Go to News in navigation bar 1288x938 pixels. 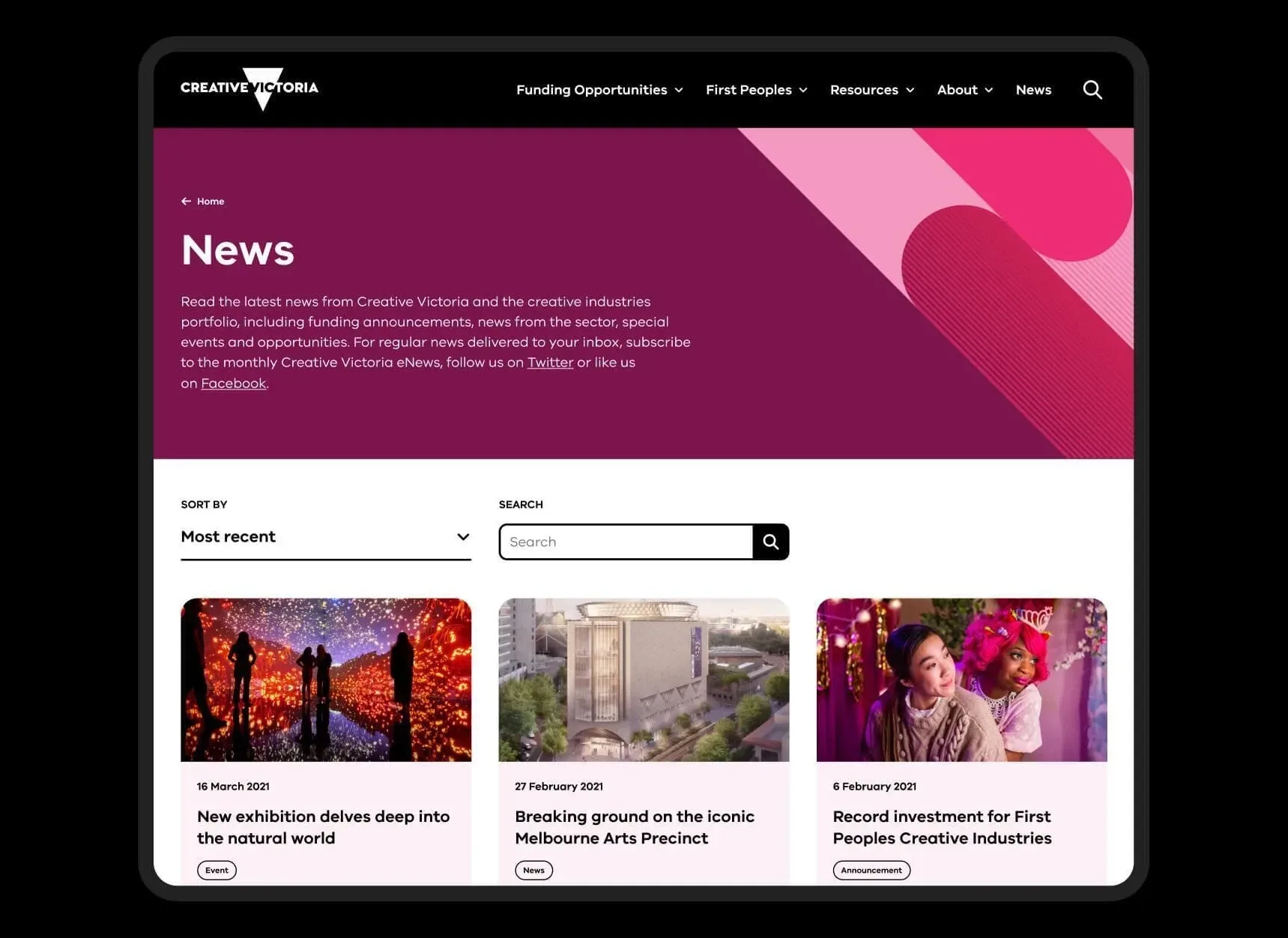tap(1033, 90)
